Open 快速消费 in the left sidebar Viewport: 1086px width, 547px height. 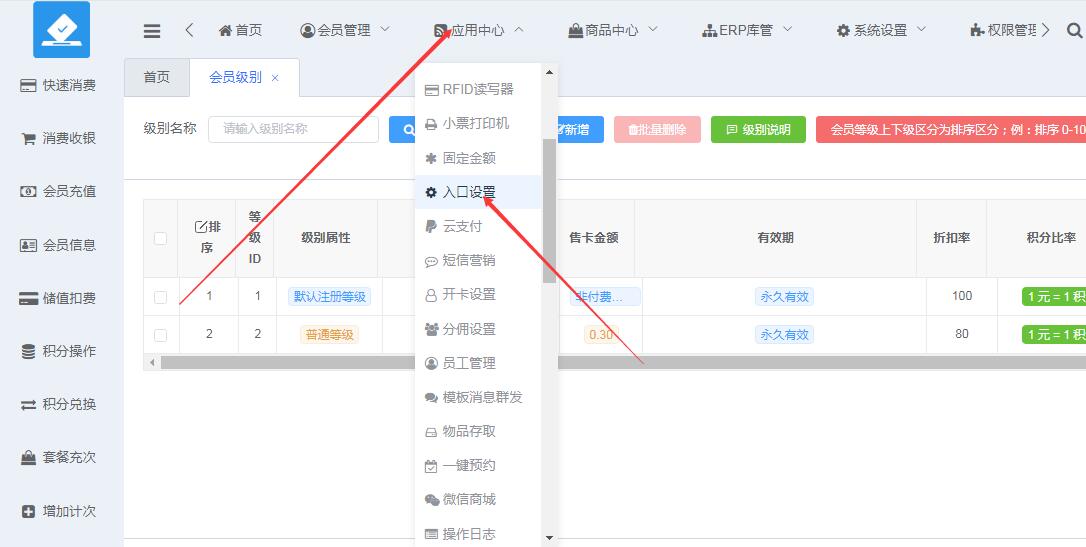click(x=60, y=86)
